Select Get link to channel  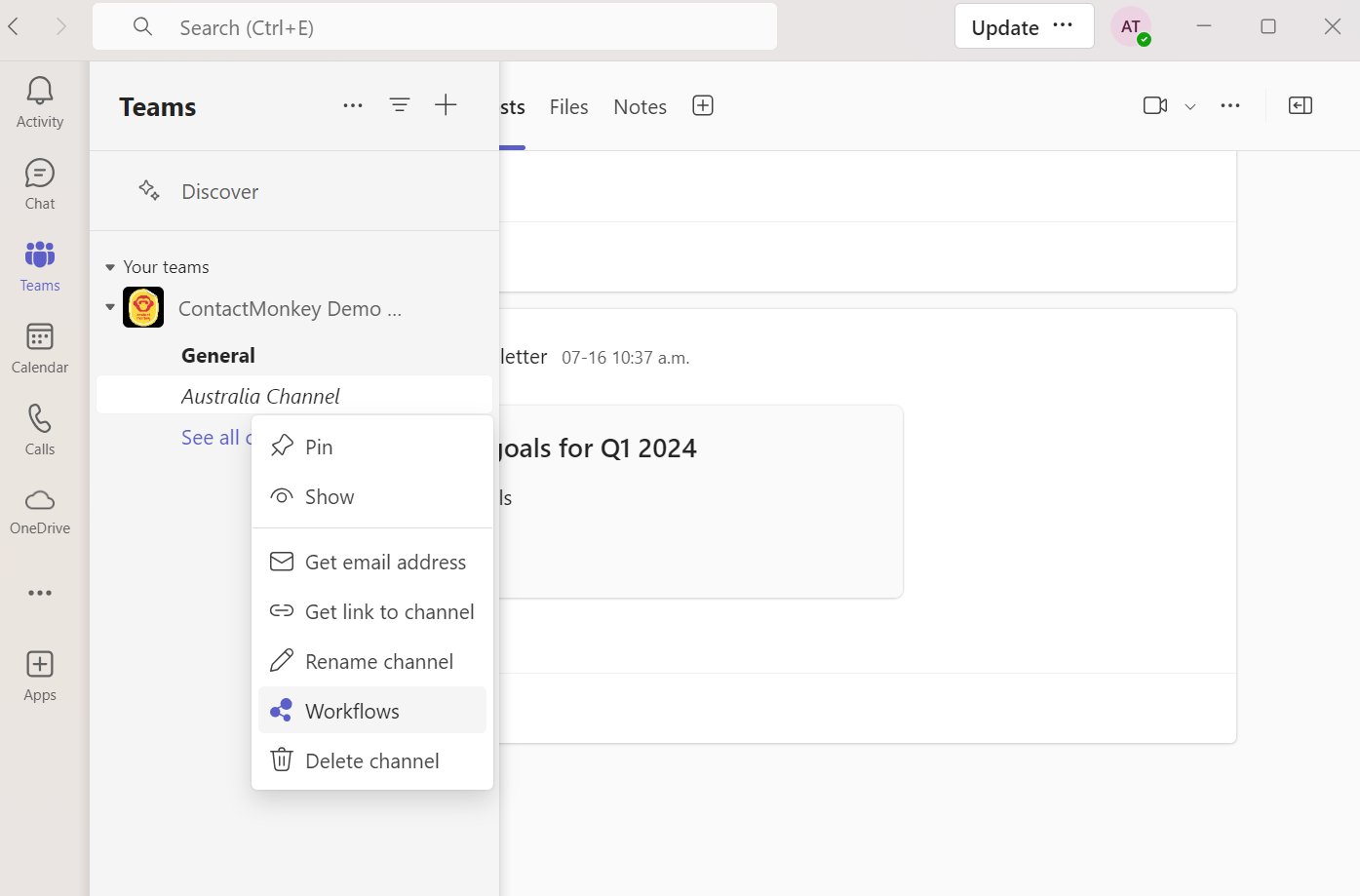(372, 611)
